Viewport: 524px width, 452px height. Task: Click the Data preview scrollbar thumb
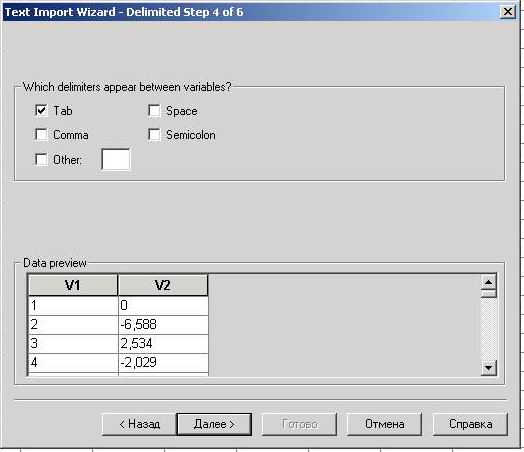pyautogui.click(x=489, y=294)
